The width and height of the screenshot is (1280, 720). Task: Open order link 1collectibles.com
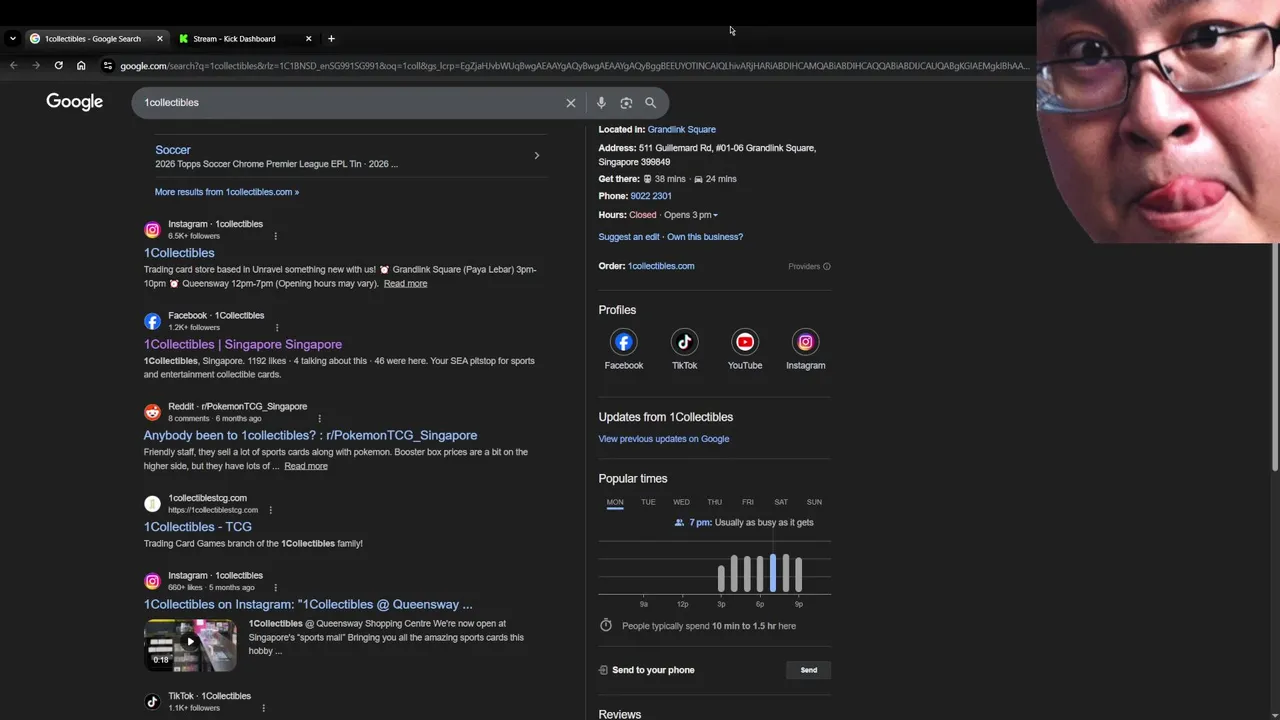pyautogui.click(x=661, y=266)
